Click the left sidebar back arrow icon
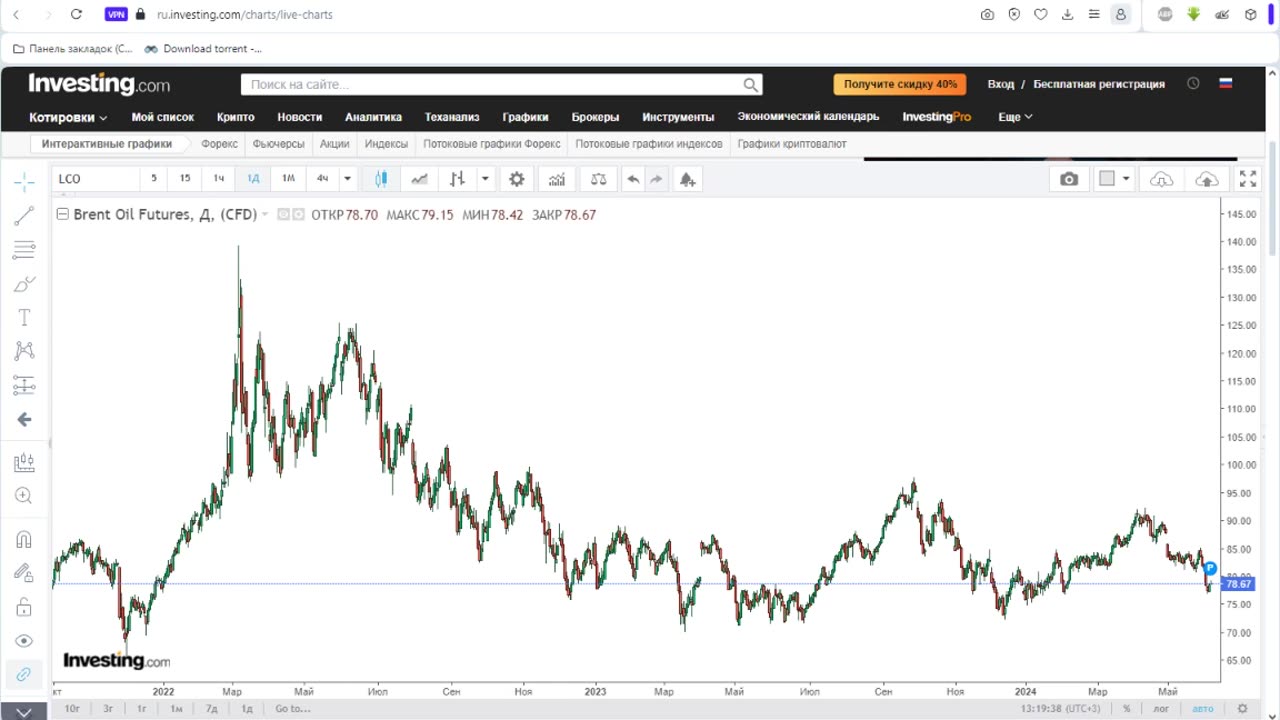Image resolution: width=1280 pixels, height=720 pixels. click(x=24, y=420)
